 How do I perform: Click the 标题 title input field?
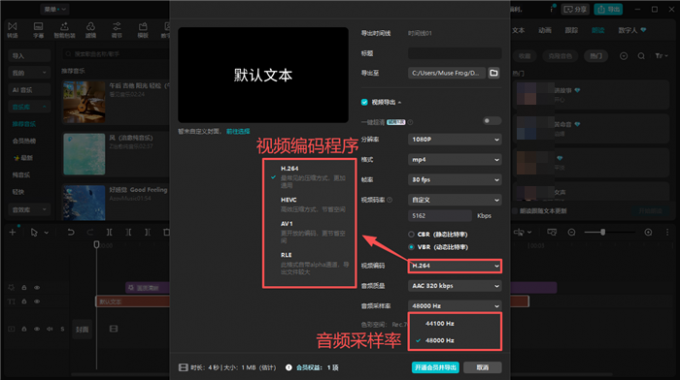tap(454, 53)
